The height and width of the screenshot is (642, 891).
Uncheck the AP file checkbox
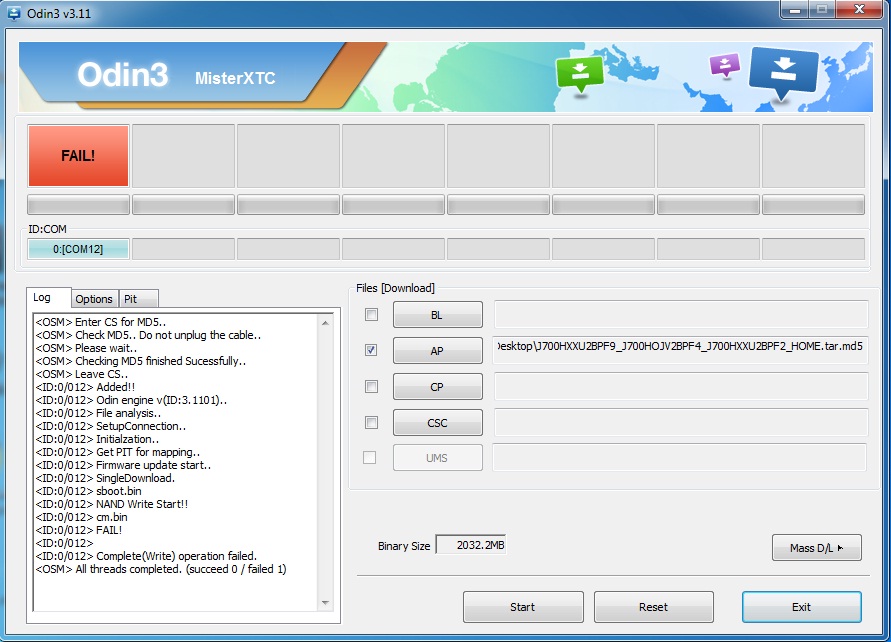click(371, 350)
